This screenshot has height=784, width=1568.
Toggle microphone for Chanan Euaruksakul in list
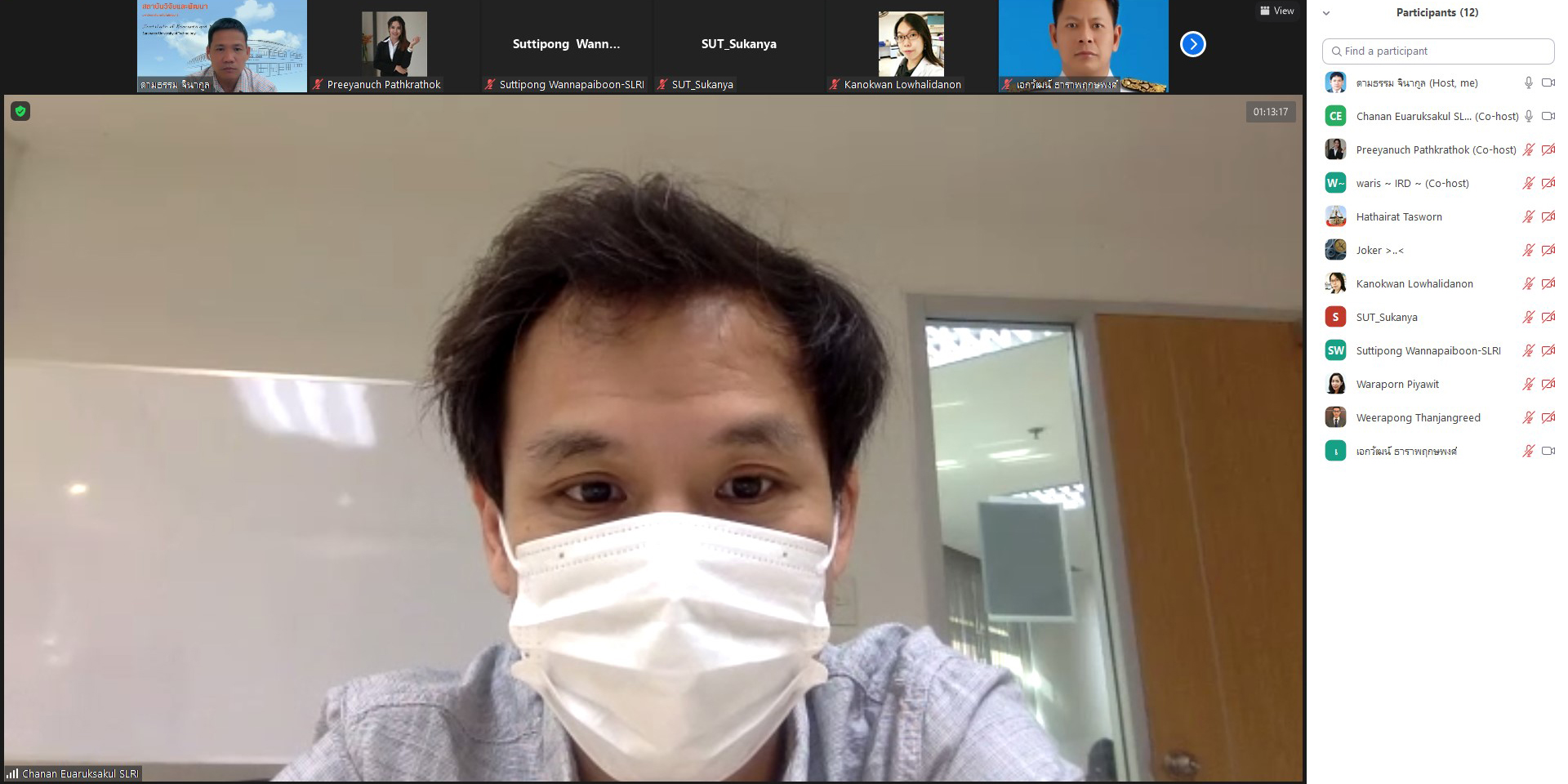[1528, 116]
